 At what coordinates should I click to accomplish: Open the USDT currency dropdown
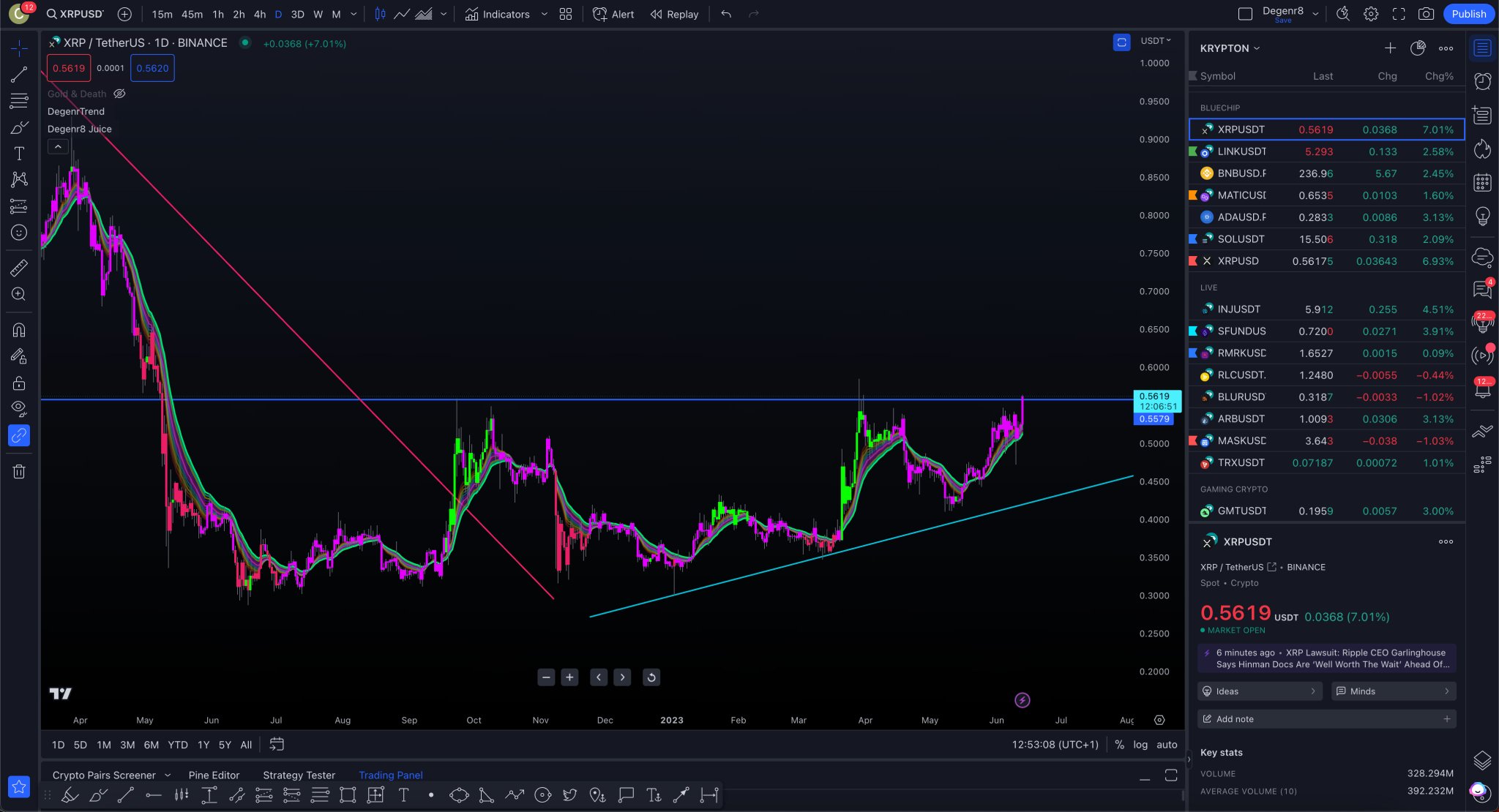click(x=1156, y=41)
